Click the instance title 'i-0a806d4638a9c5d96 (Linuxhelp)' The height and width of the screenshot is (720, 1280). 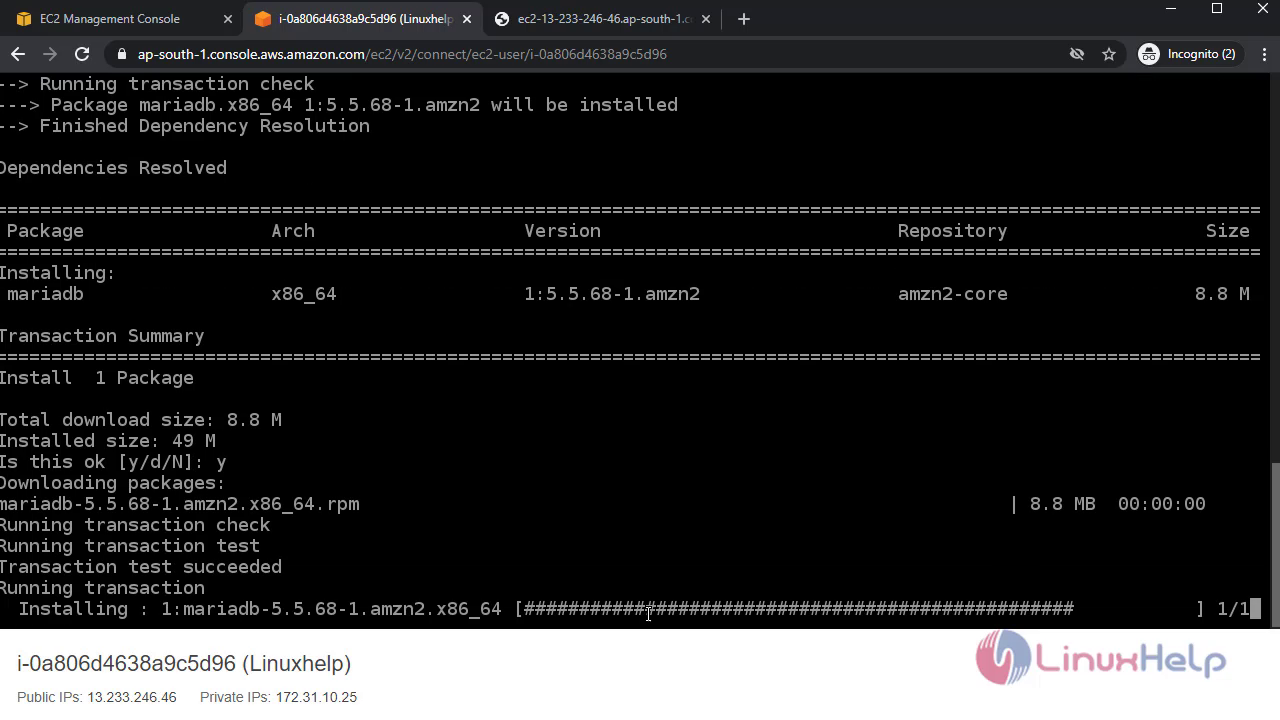tap(184, 663)
